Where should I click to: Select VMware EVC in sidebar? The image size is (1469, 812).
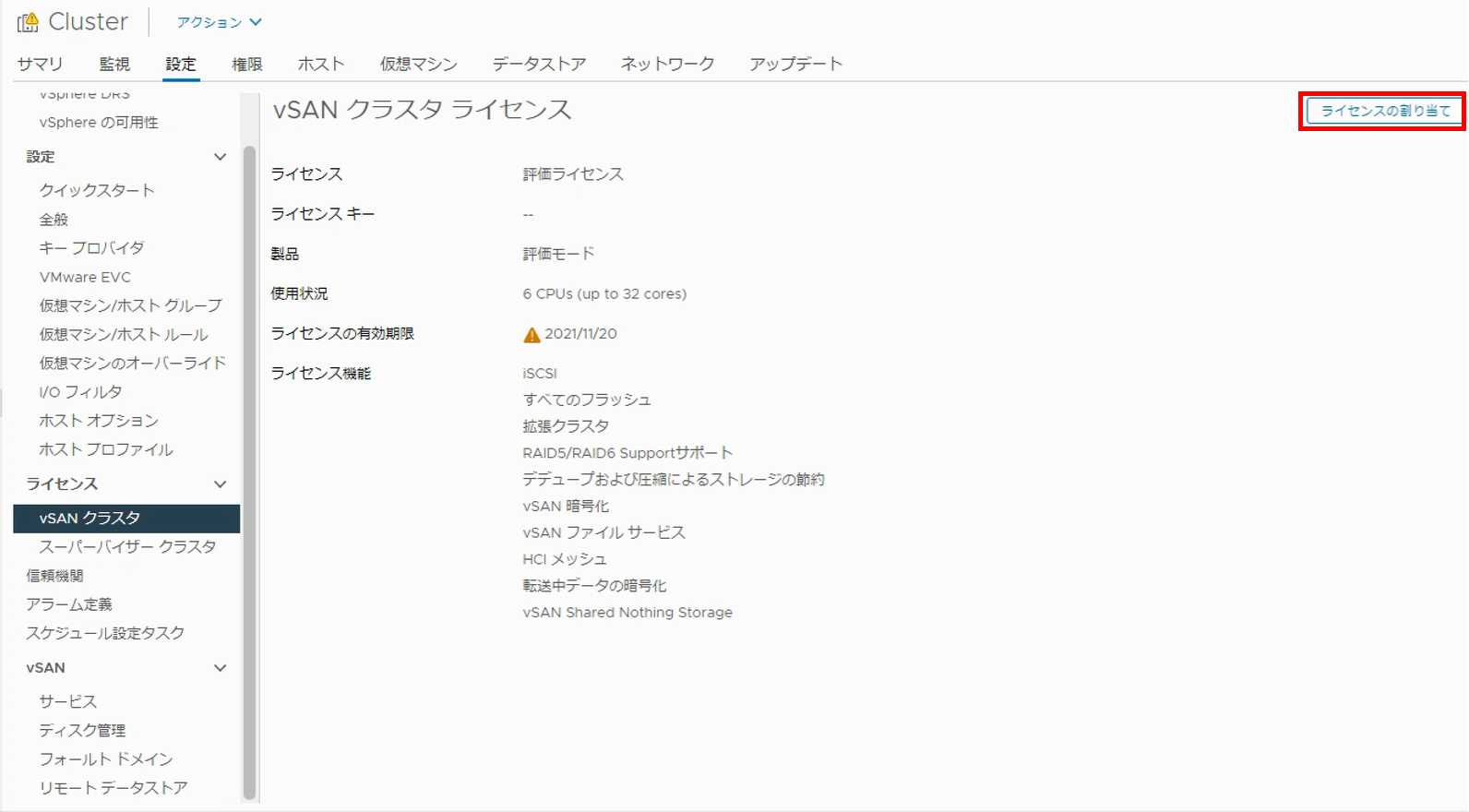click(x=85, y=277)
